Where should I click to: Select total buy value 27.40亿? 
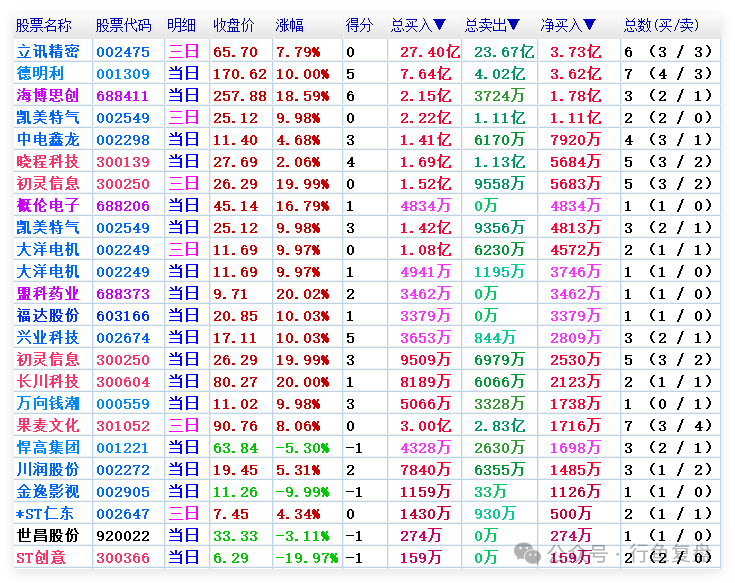click(x=430, y=52)
